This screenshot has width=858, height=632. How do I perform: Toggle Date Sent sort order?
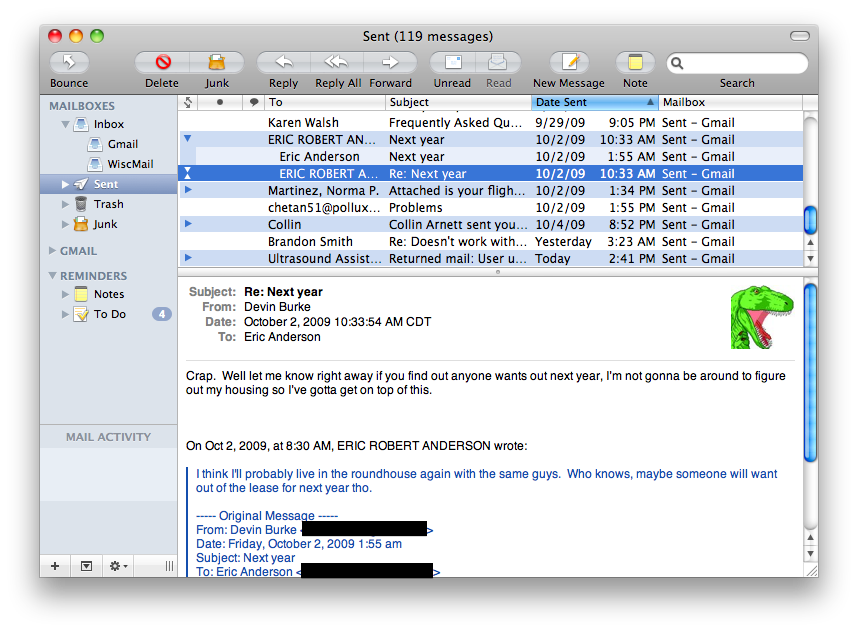click(594, 102)
